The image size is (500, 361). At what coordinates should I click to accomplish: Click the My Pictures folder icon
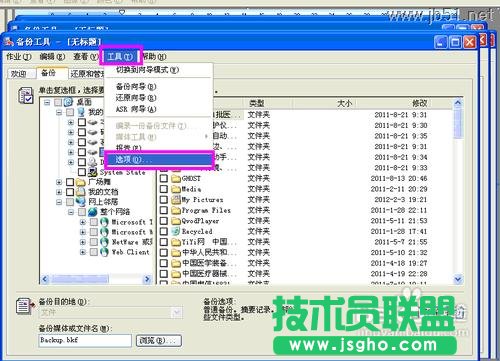click(x=176, y=200)
